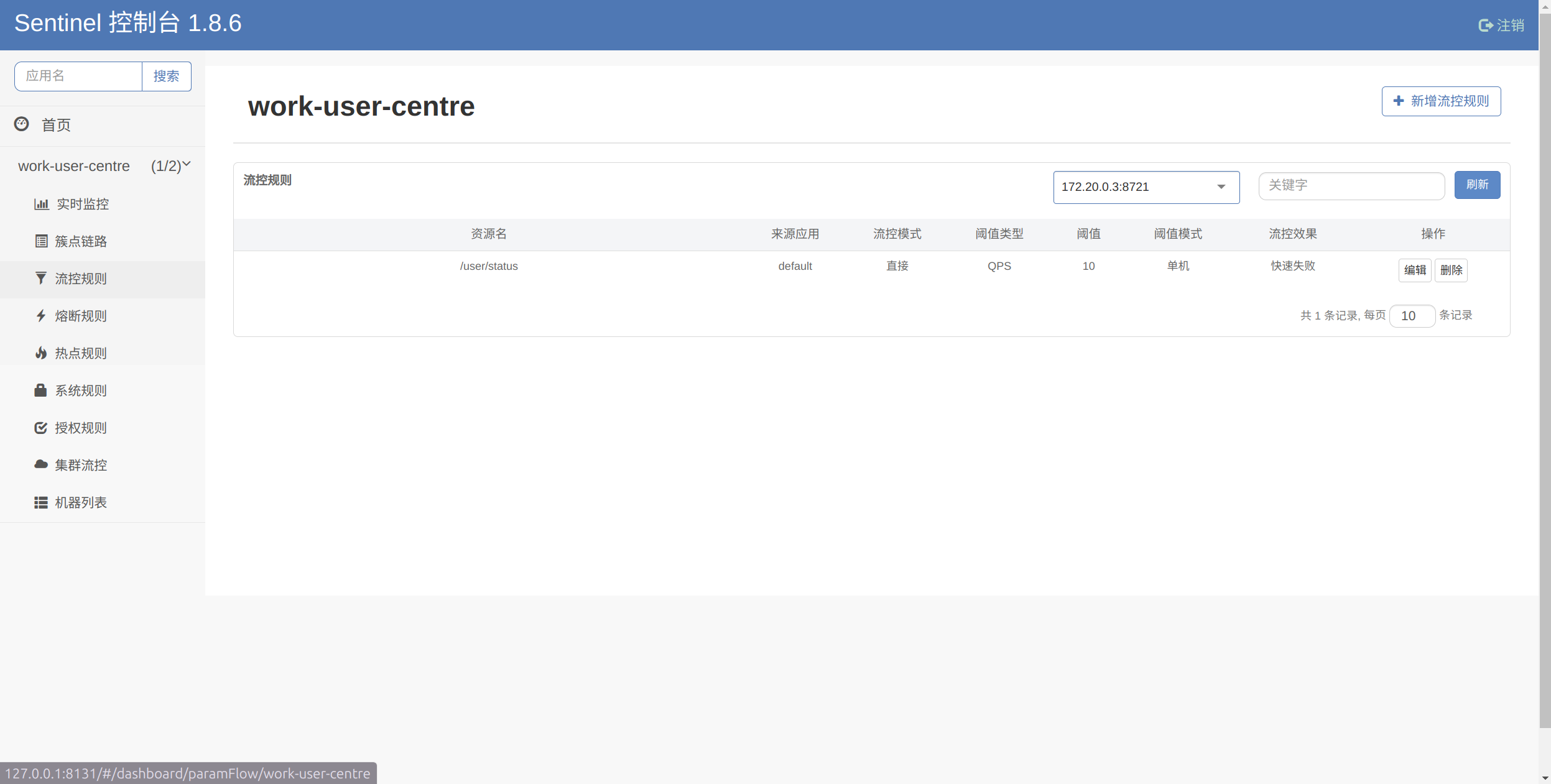
Task: Select 流控规则 menu item
Action: tap(81, 279)
